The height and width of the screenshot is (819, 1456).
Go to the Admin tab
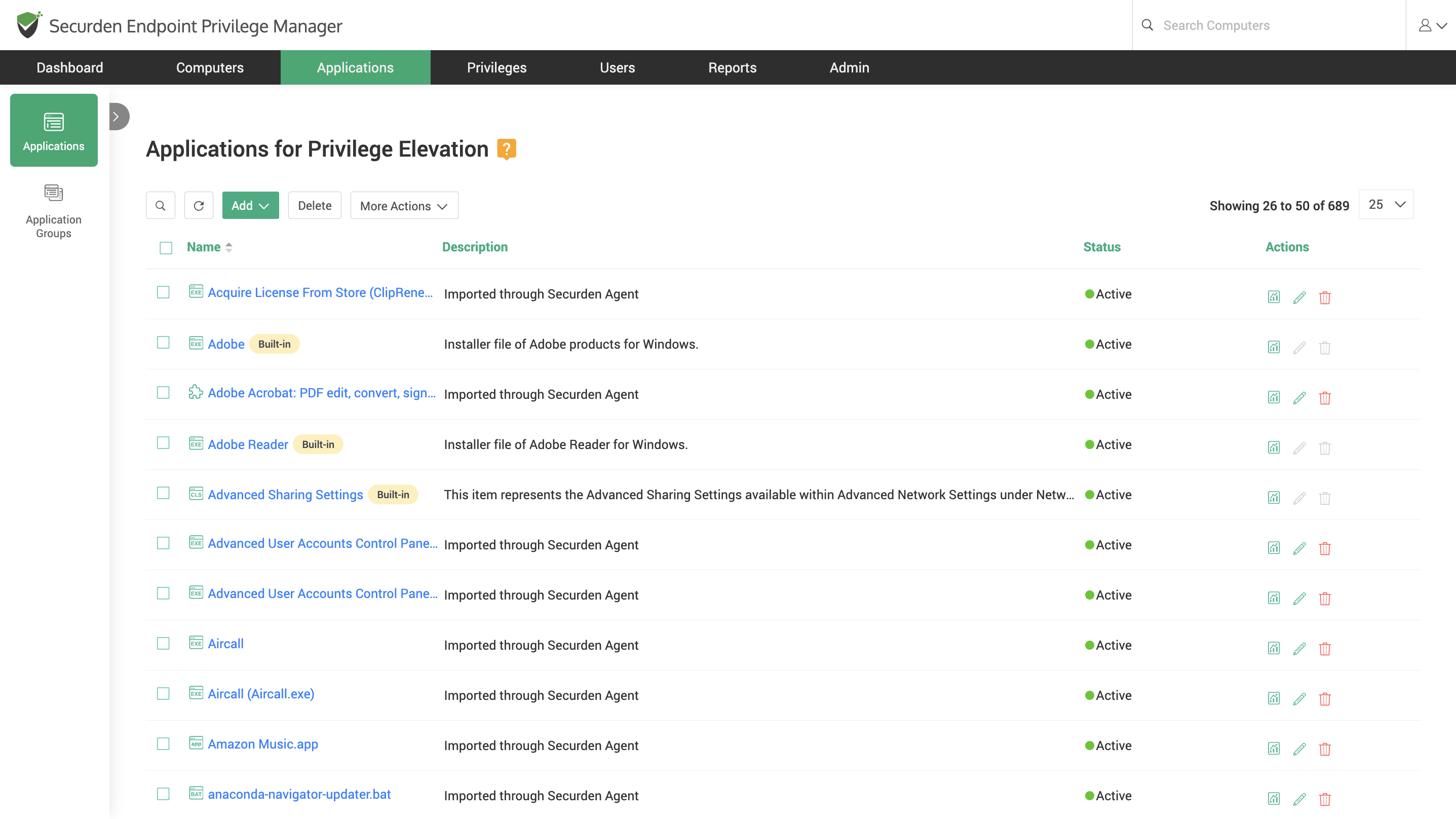(850, 67)
